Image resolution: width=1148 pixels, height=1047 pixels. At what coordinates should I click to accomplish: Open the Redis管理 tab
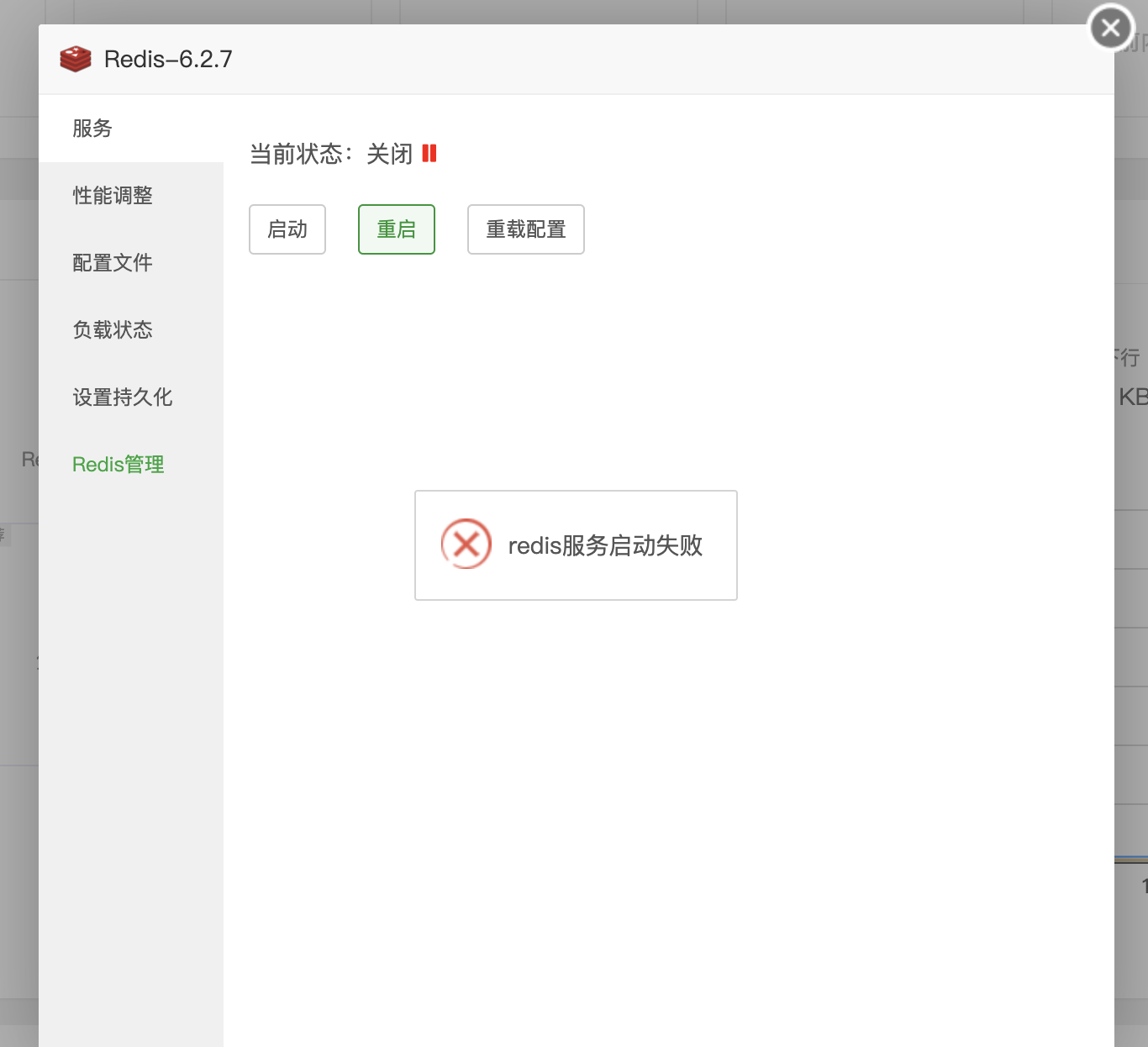click(131, 465)
